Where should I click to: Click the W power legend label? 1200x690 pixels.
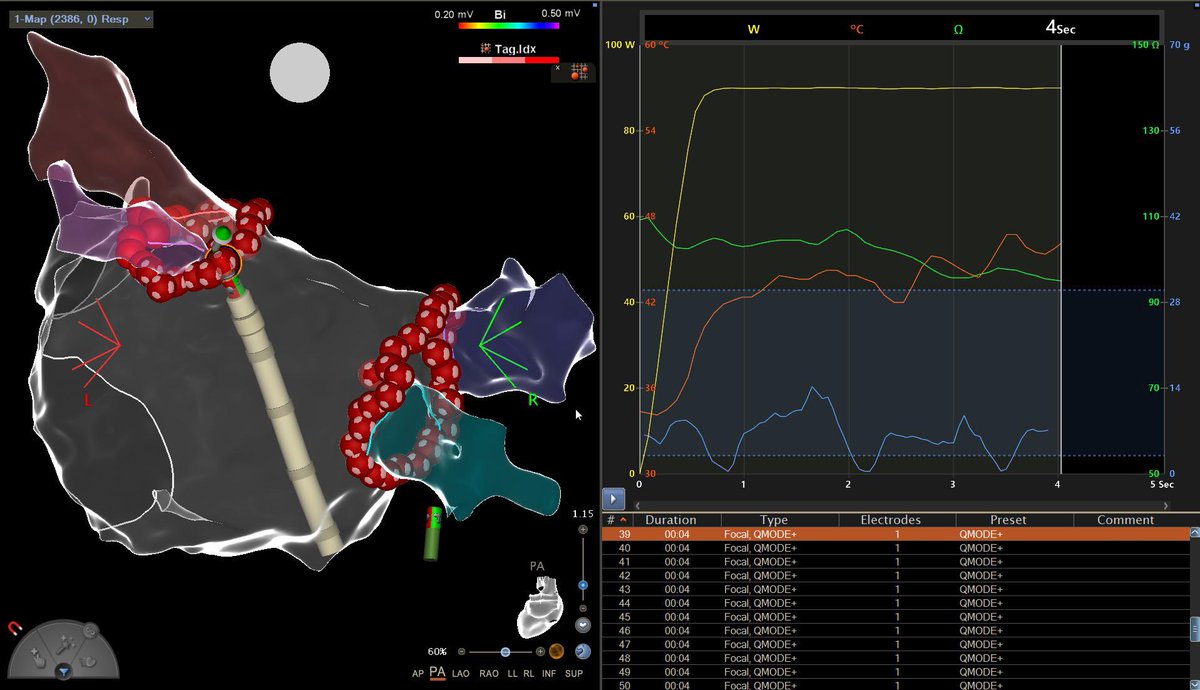pyautogui.click(x=753, y=29)
